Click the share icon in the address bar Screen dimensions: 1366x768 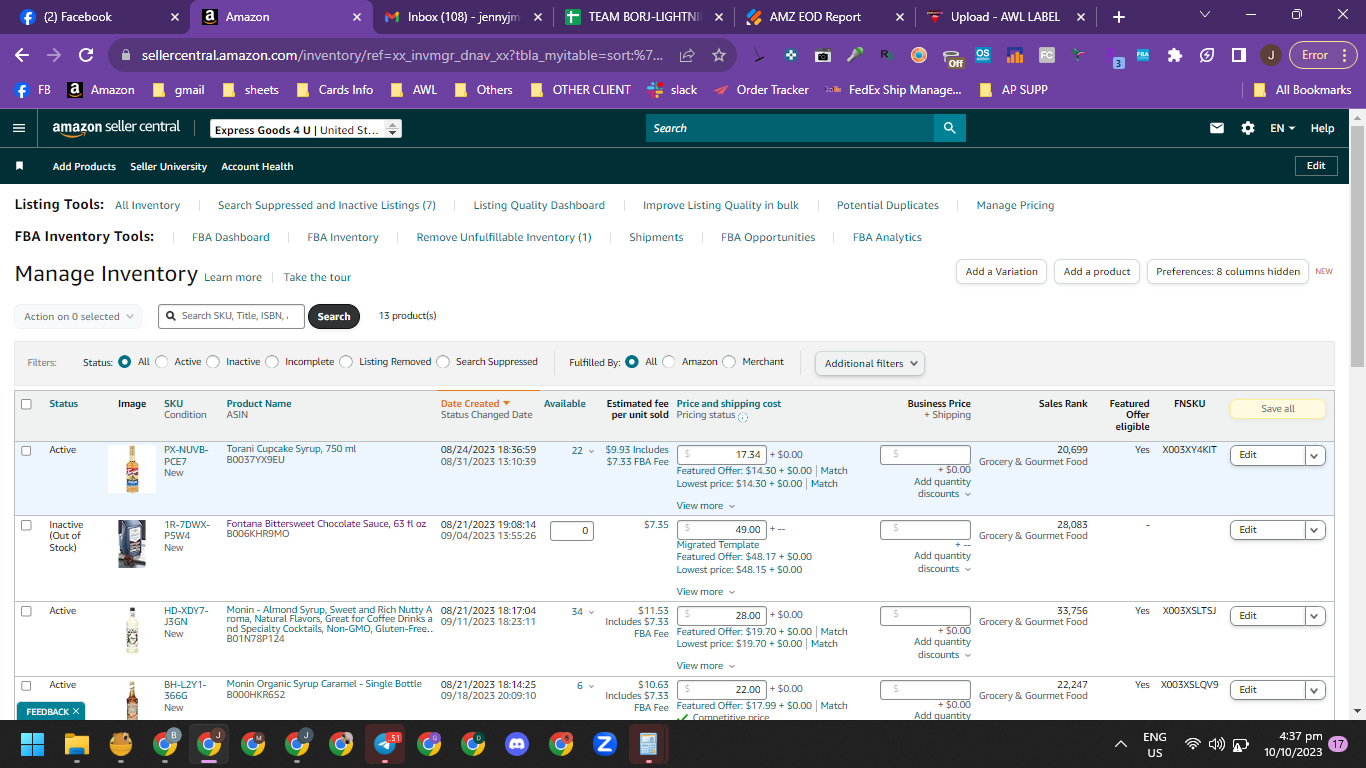tap(687, 55)
